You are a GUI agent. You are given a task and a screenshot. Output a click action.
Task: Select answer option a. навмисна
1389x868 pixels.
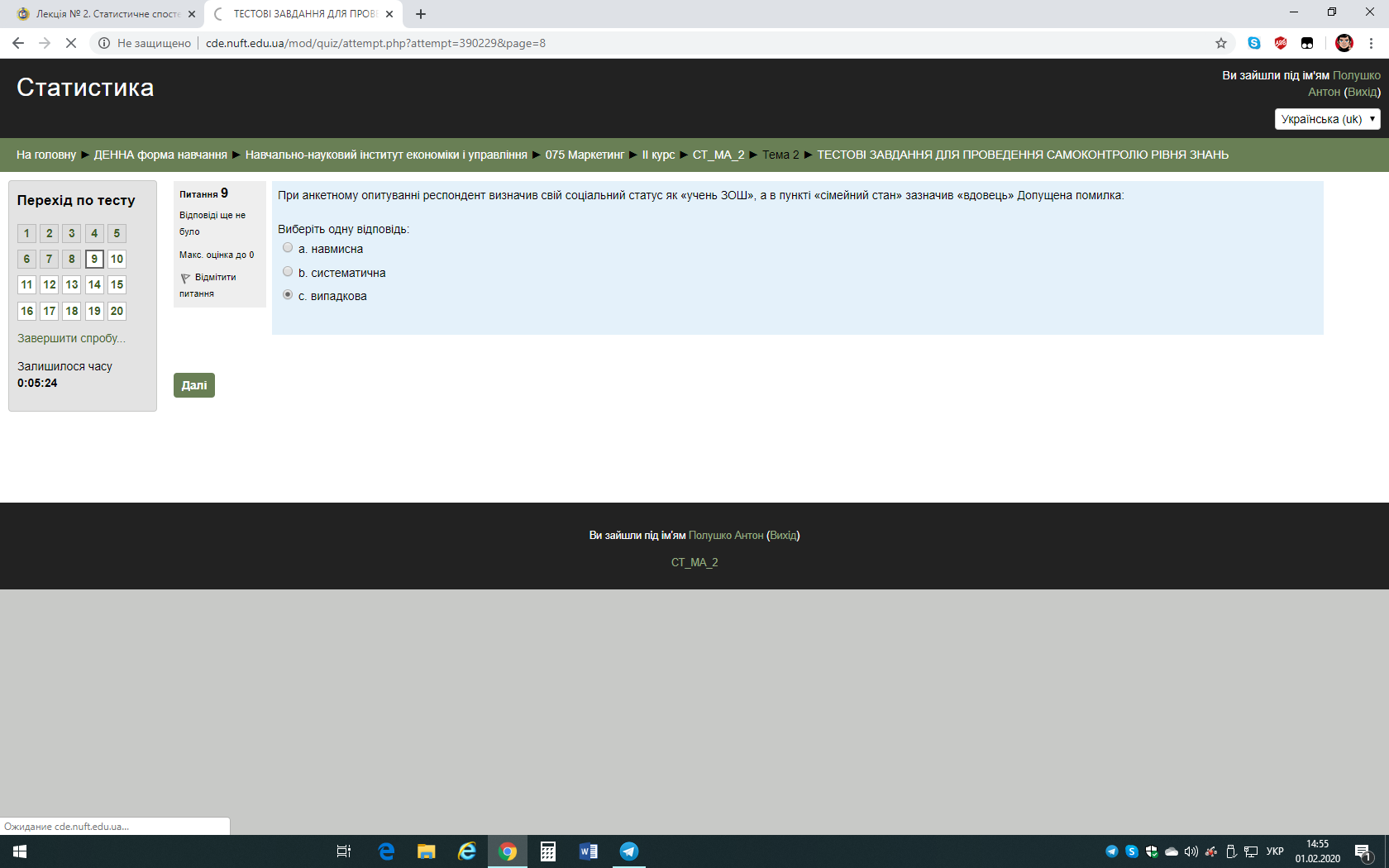coord(288,248)
